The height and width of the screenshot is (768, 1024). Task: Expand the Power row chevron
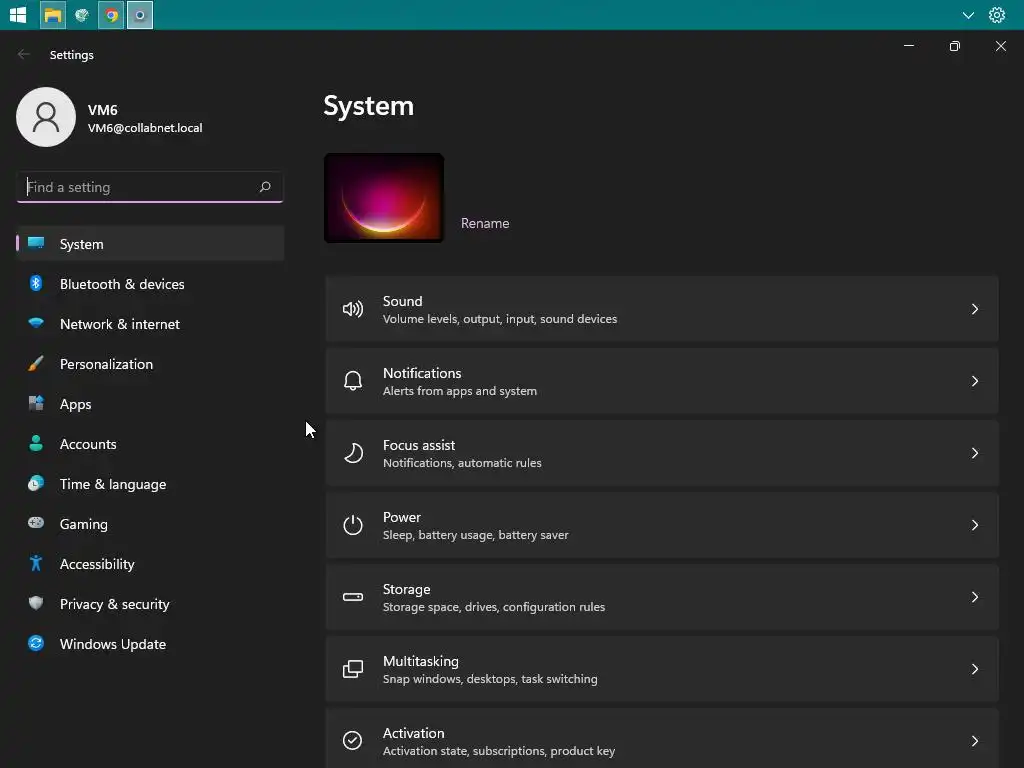click(974, 525)
